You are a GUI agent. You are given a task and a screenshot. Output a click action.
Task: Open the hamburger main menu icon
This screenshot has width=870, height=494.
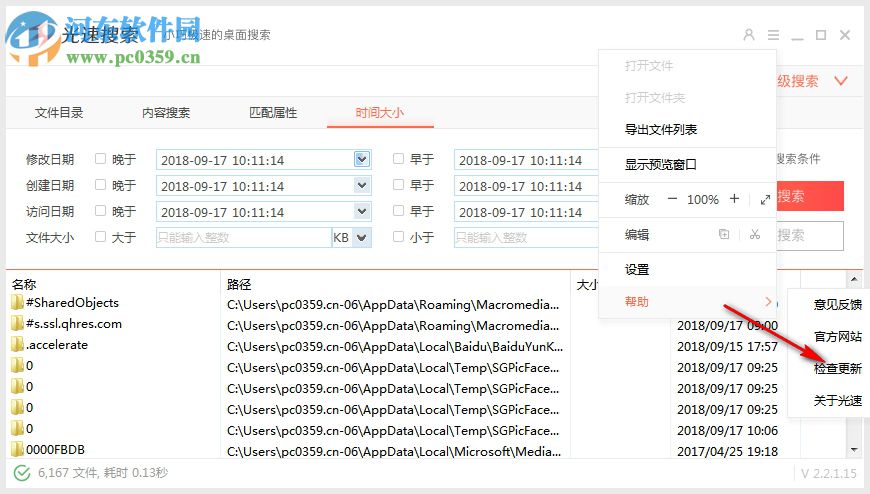(773, 35)
